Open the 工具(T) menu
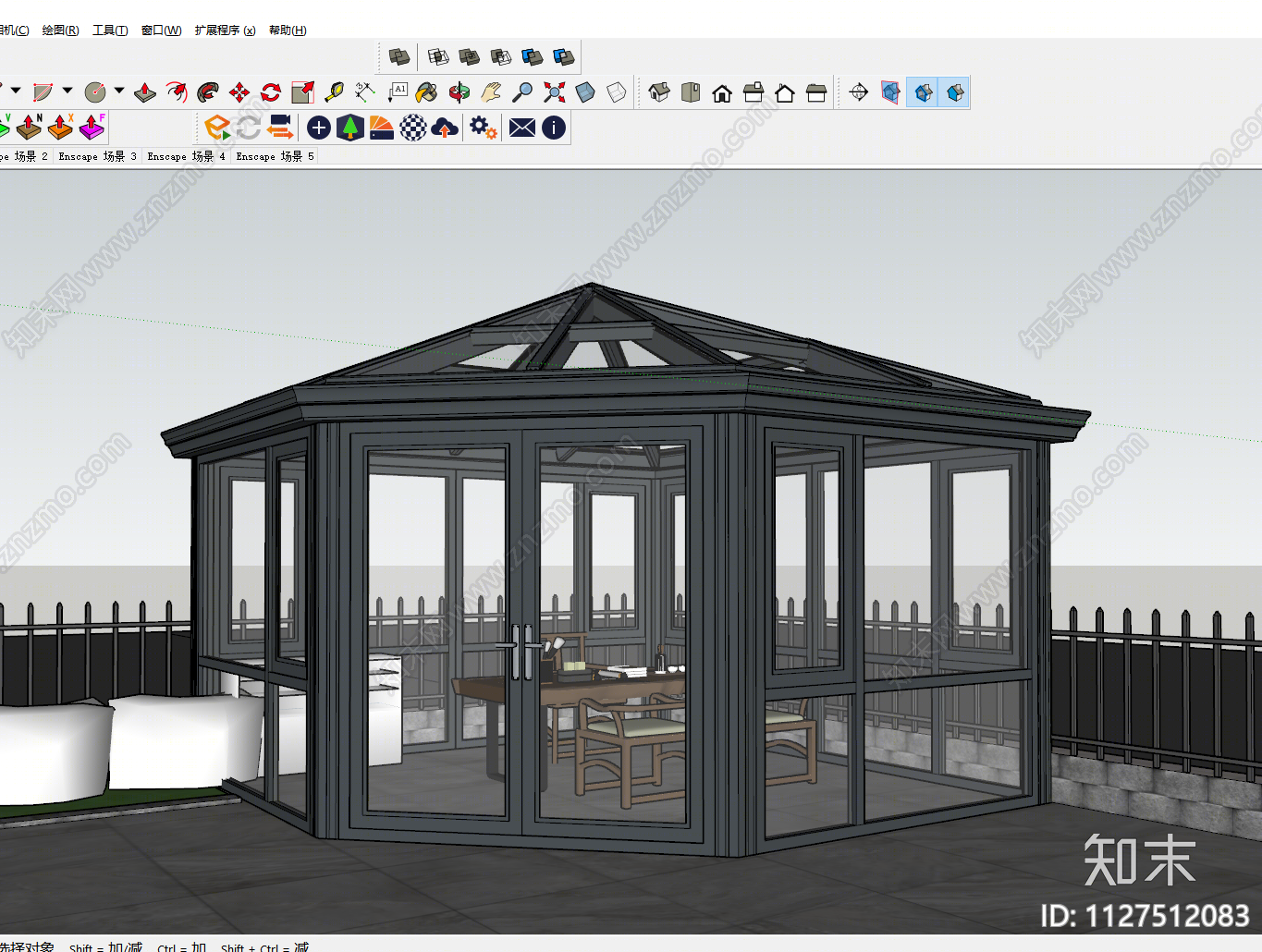The height and width of the screenshot is (952, 1262). [x=110, y=31]
